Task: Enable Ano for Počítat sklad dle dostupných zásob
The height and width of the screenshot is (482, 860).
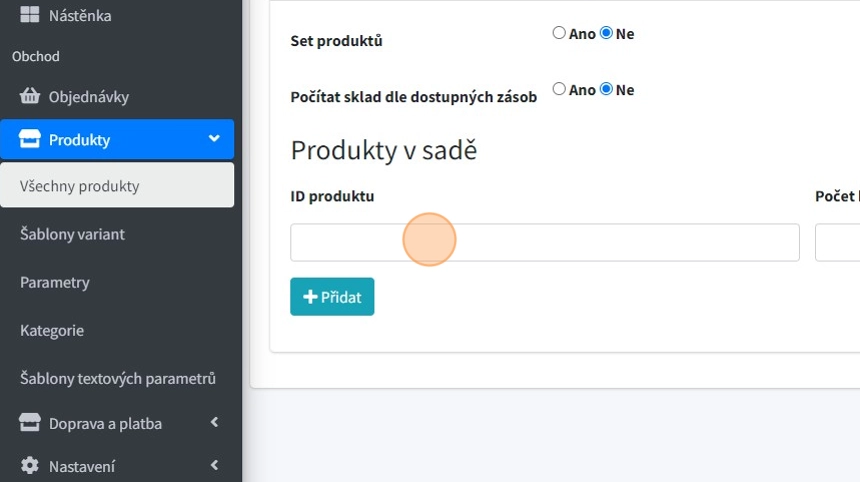Action: pos(559,89)
